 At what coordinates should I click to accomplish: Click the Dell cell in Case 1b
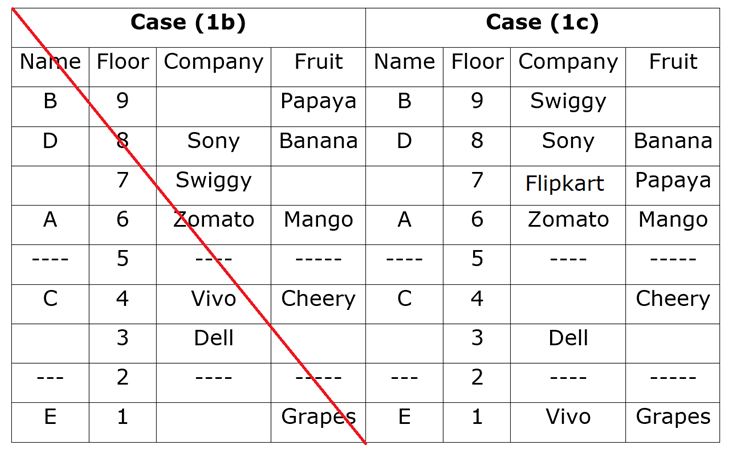pos(213,338)
